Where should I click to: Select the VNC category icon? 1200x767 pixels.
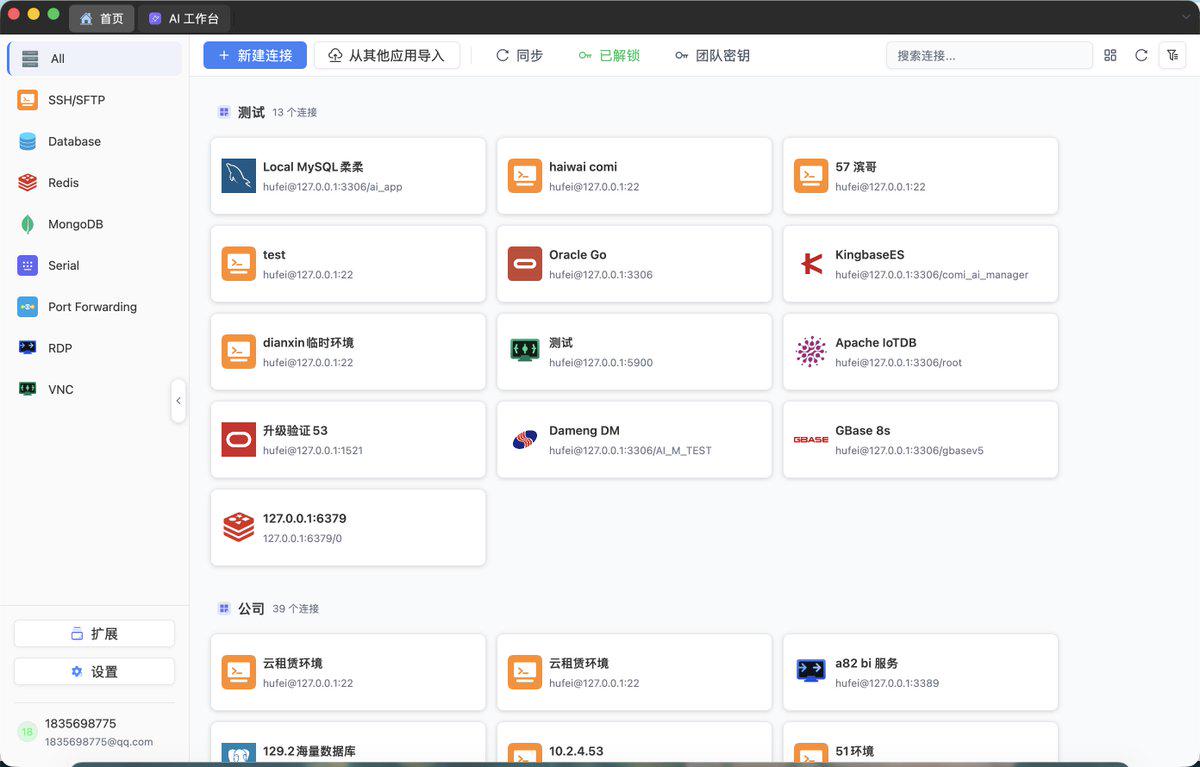(x=28, y=389)
